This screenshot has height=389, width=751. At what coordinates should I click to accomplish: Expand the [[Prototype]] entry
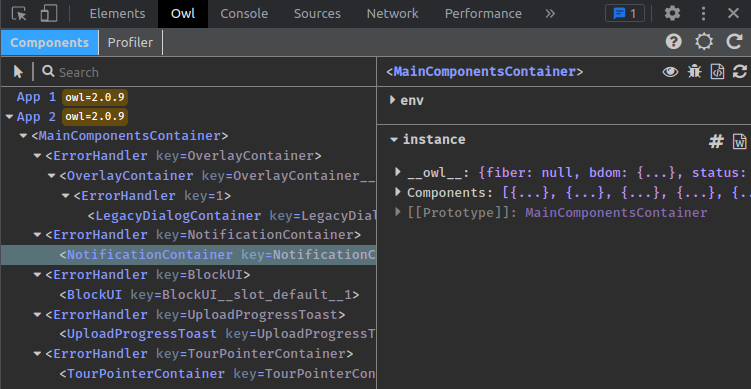tap(398, 212)
